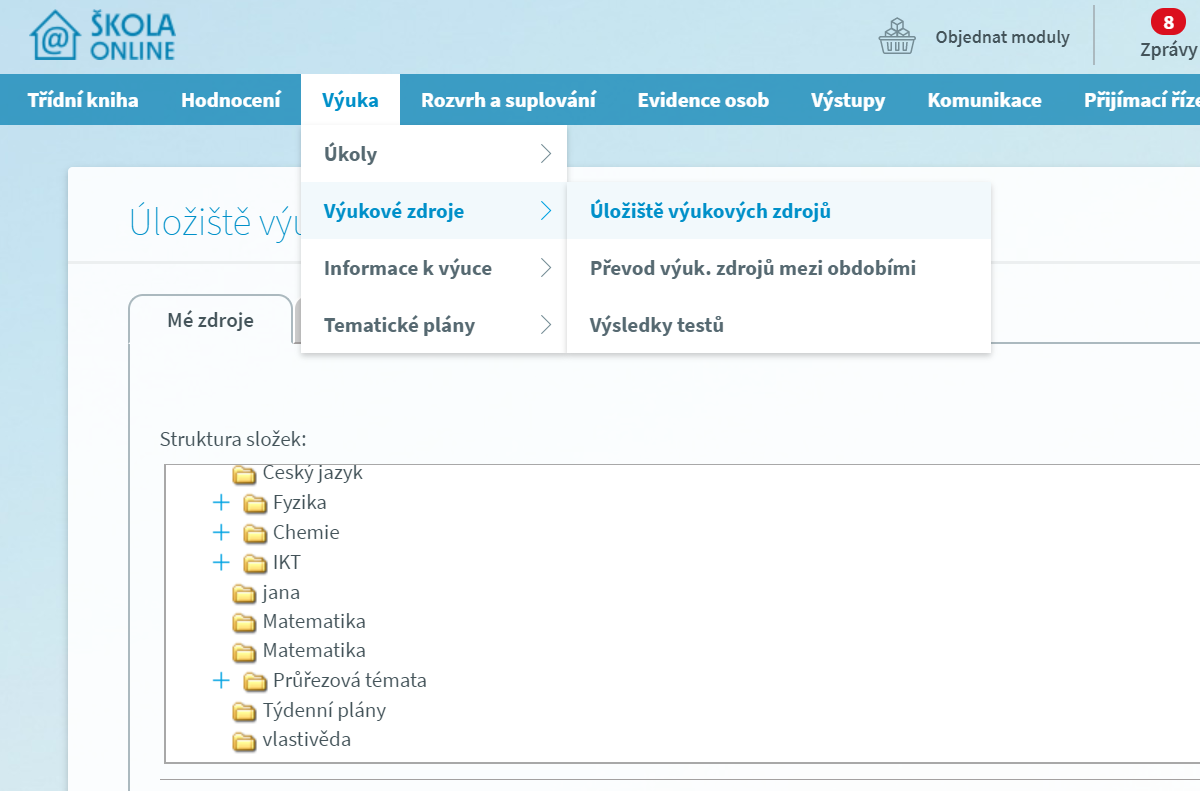Expand the Průřezová témata folder

(221, 681)
